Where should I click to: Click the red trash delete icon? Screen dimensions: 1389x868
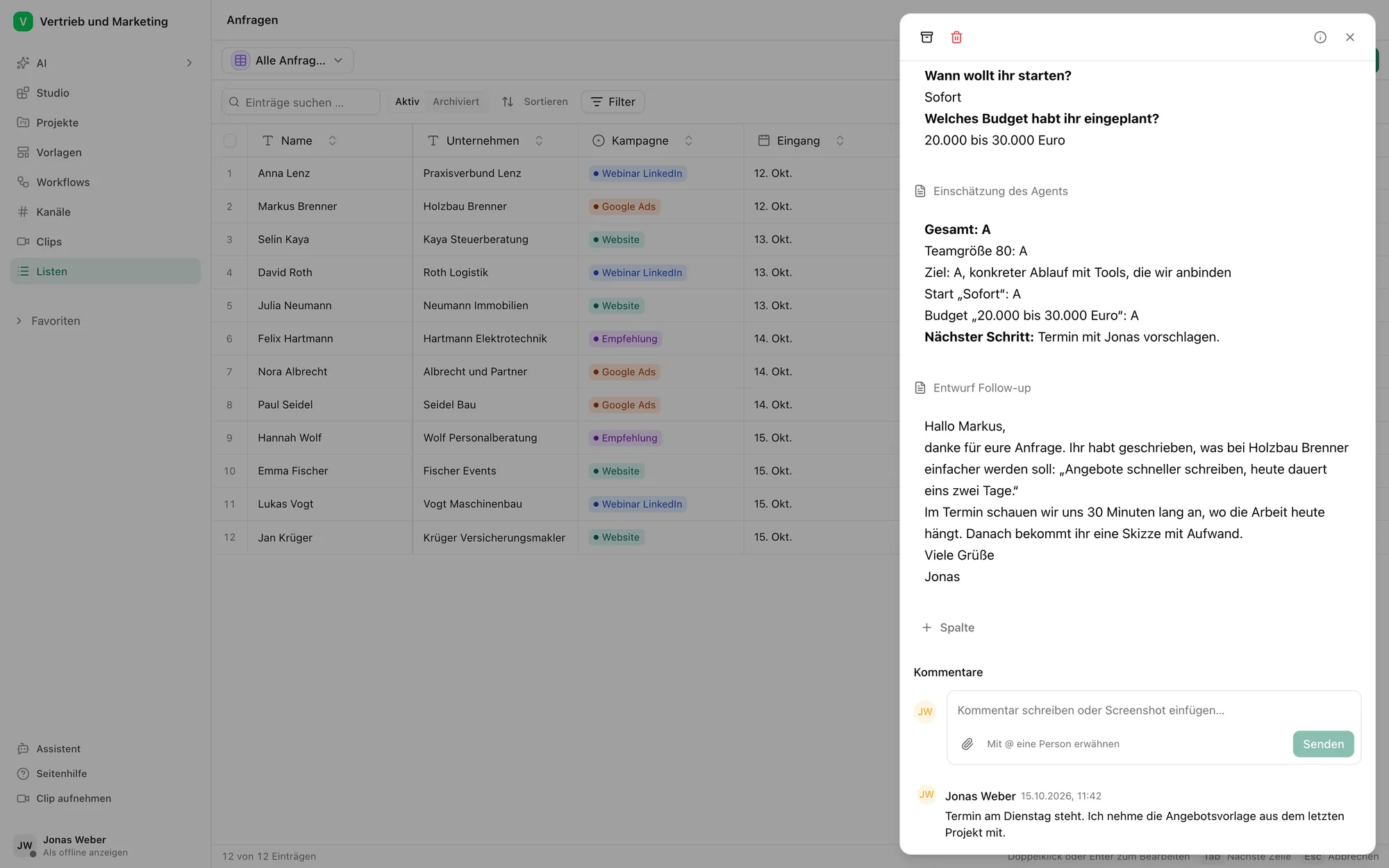956,37
